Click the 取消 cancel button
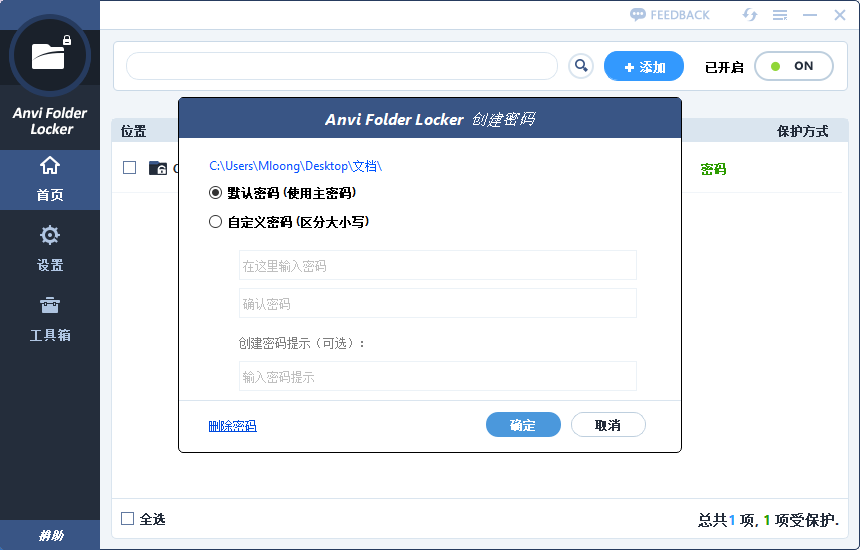 [x=608, y=425]
